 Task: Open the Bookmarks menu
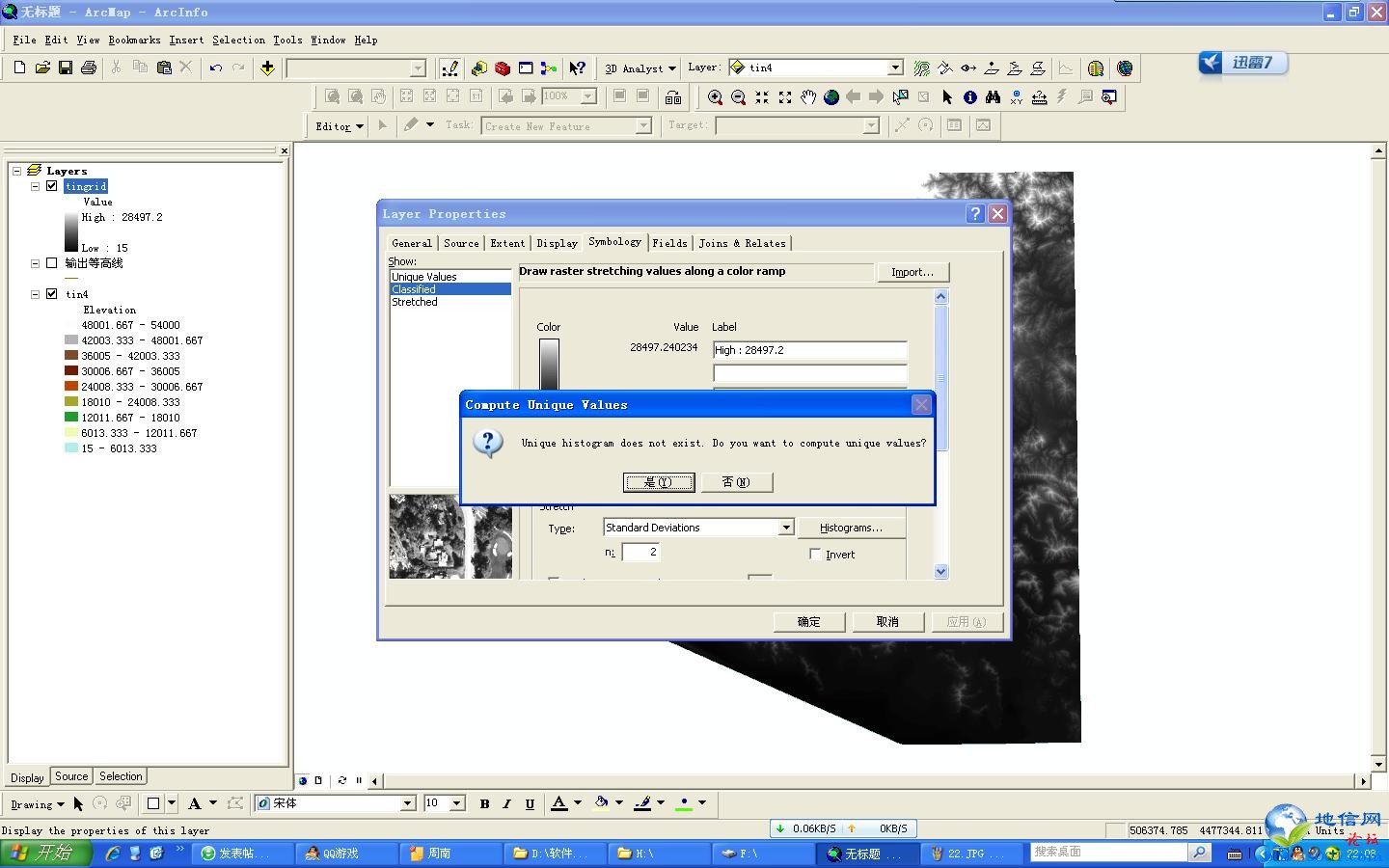coord(134,40)
